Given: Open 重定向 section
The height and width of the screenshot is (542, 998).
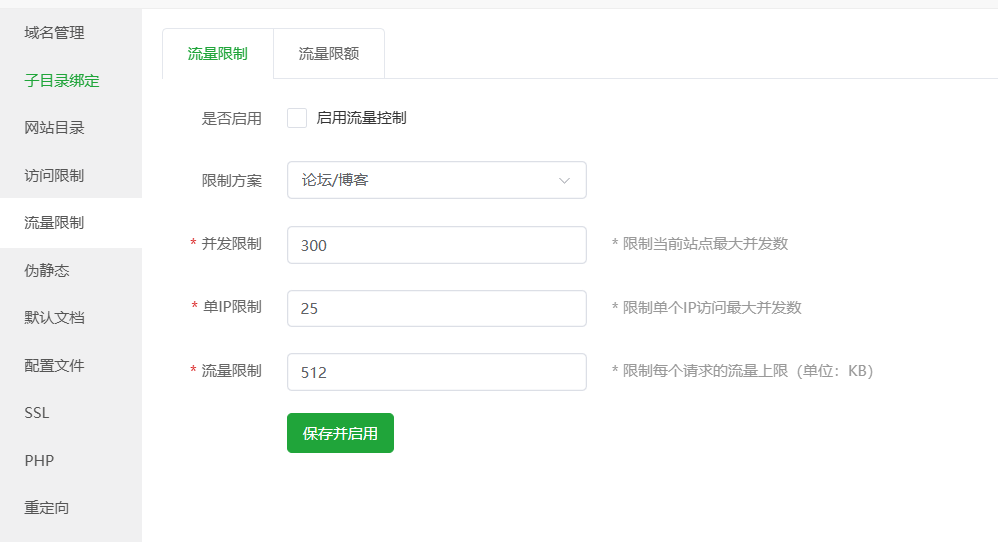Looking at the screenshot, I should 46,508.
